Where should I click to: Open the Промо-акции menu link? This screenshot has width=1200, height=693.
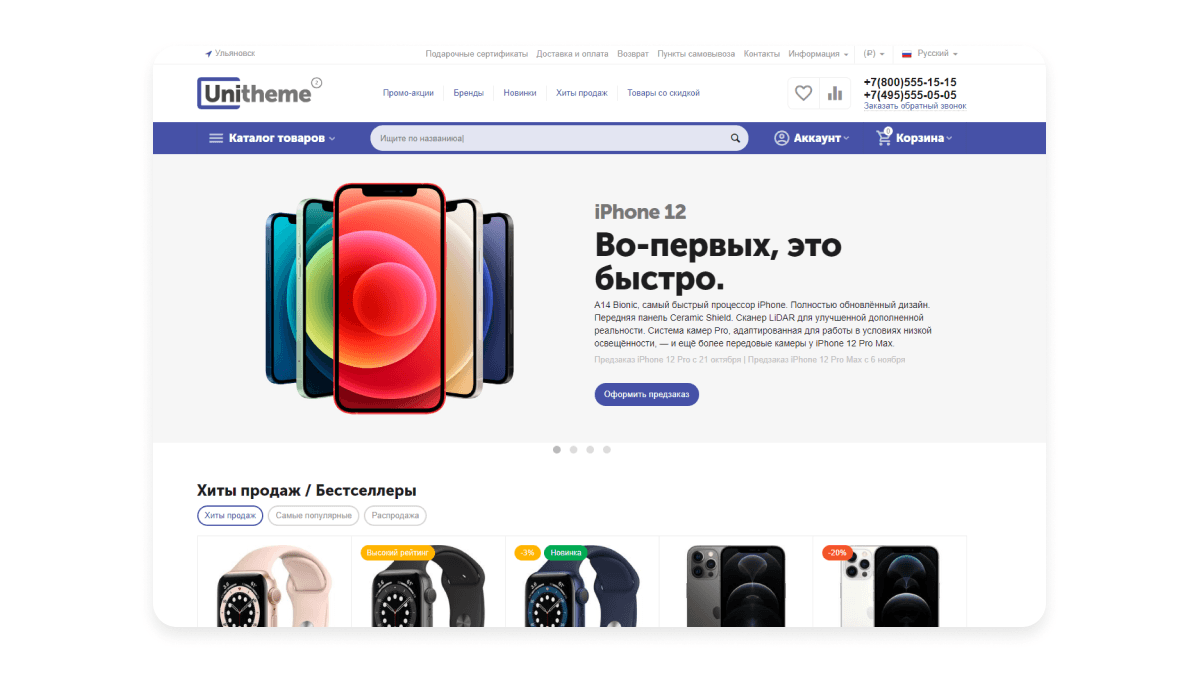(x=408, y=93)
